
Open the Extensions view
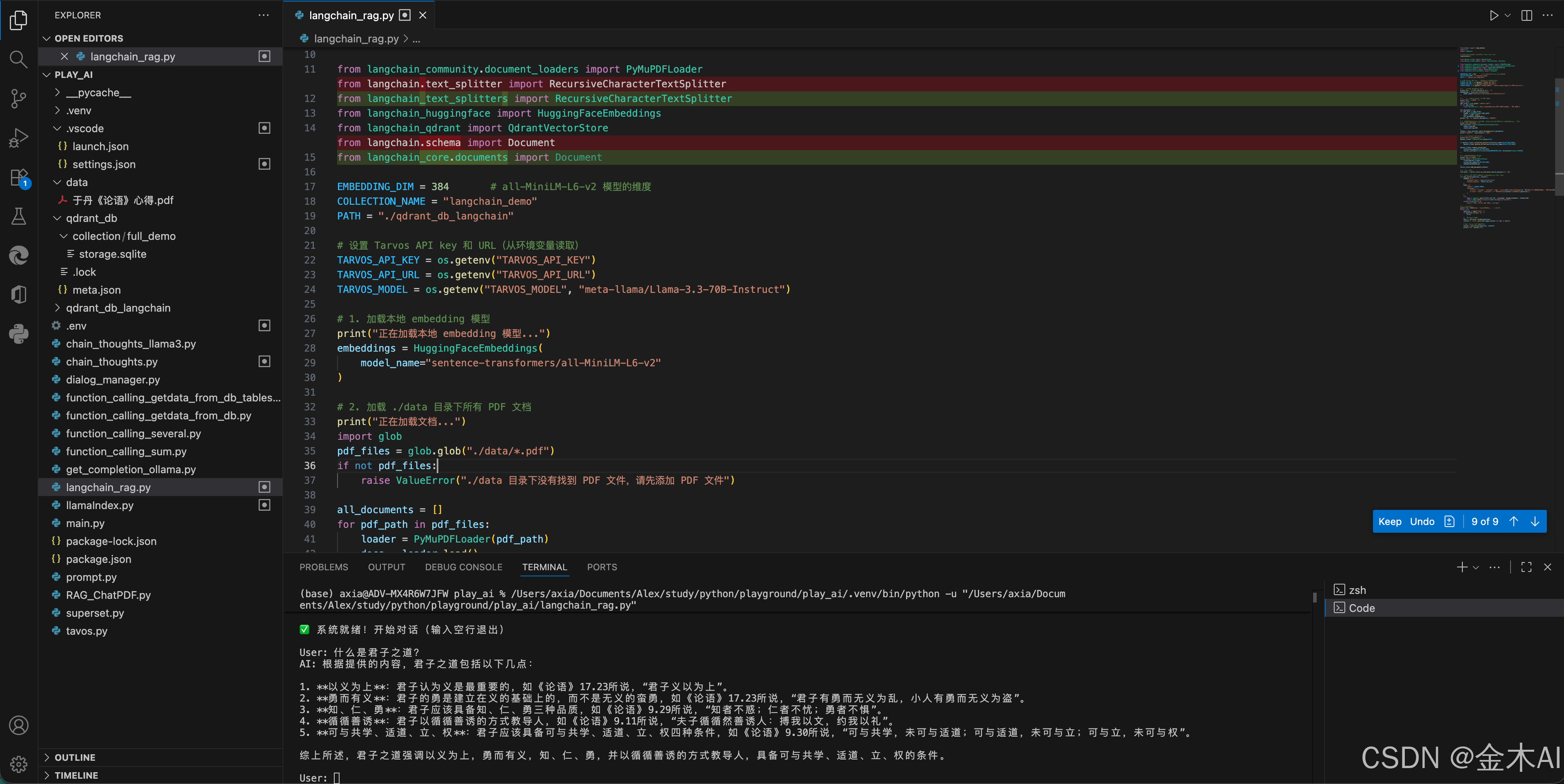(x=18, y=178)
